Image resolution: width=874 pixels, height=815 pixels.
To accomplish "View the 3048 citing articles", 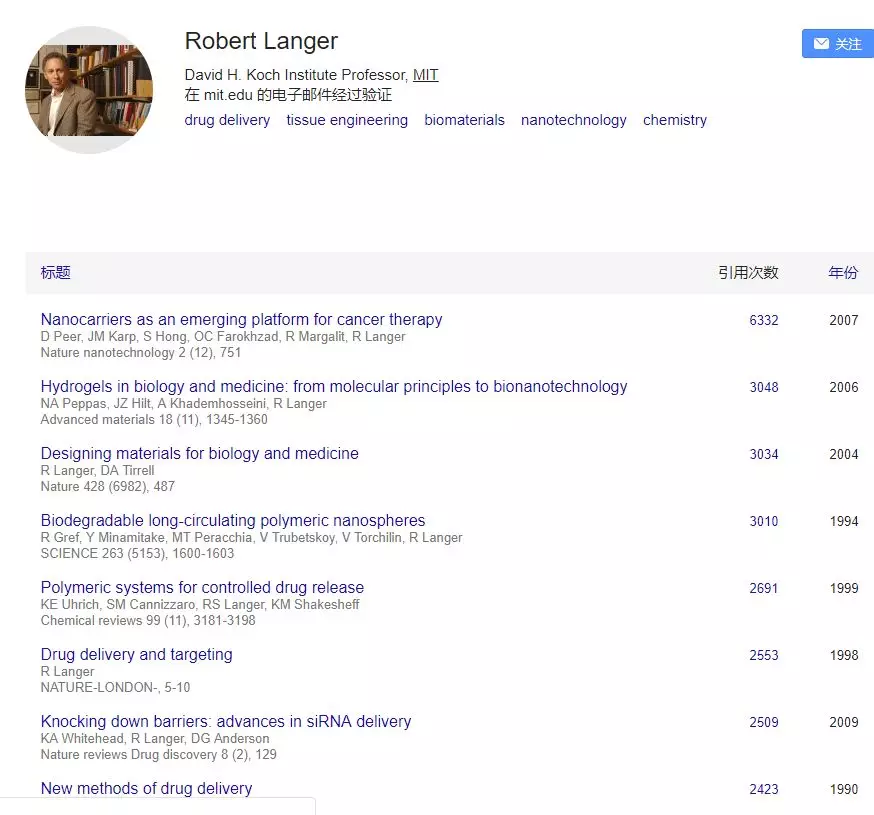I will (763, 388).
